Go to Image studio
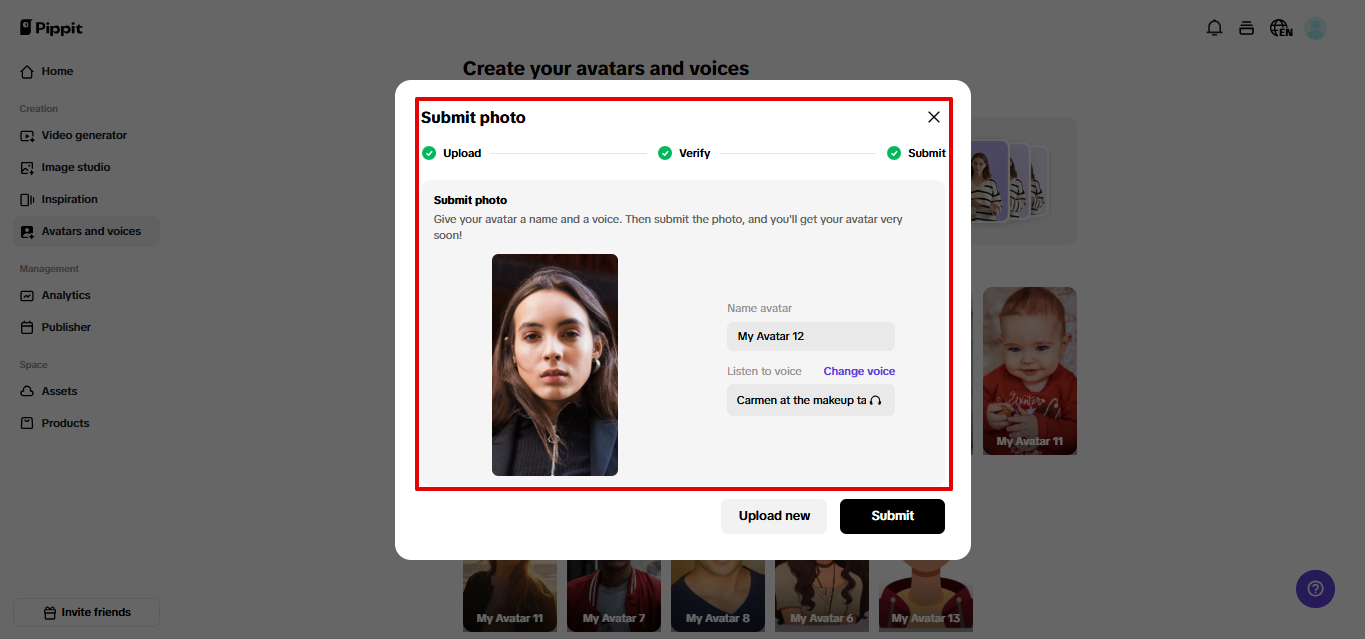 [76, 167]
